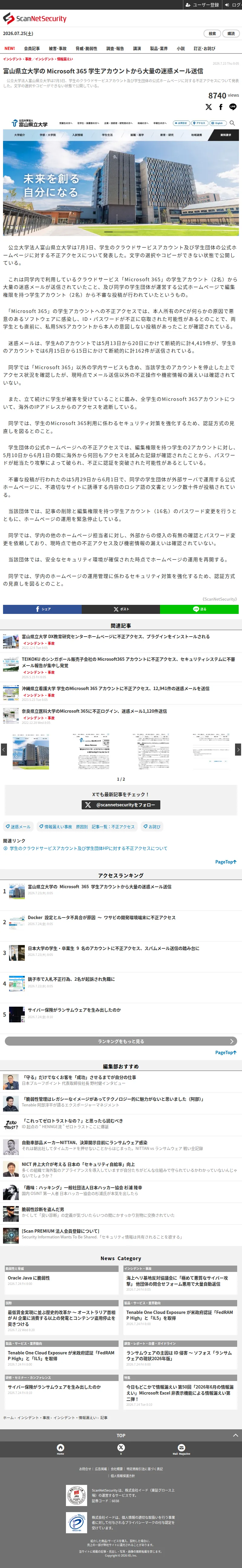Open the ScanNetSecurity logo homepage link

pyautogui.click(x=35, y=19)
